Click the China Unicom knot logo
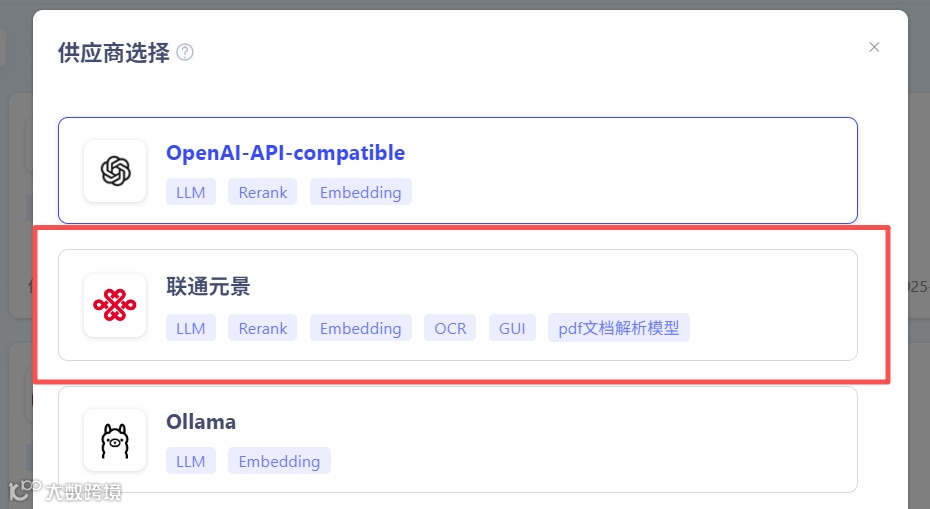930x509 pixels. (x=115, y=305)
